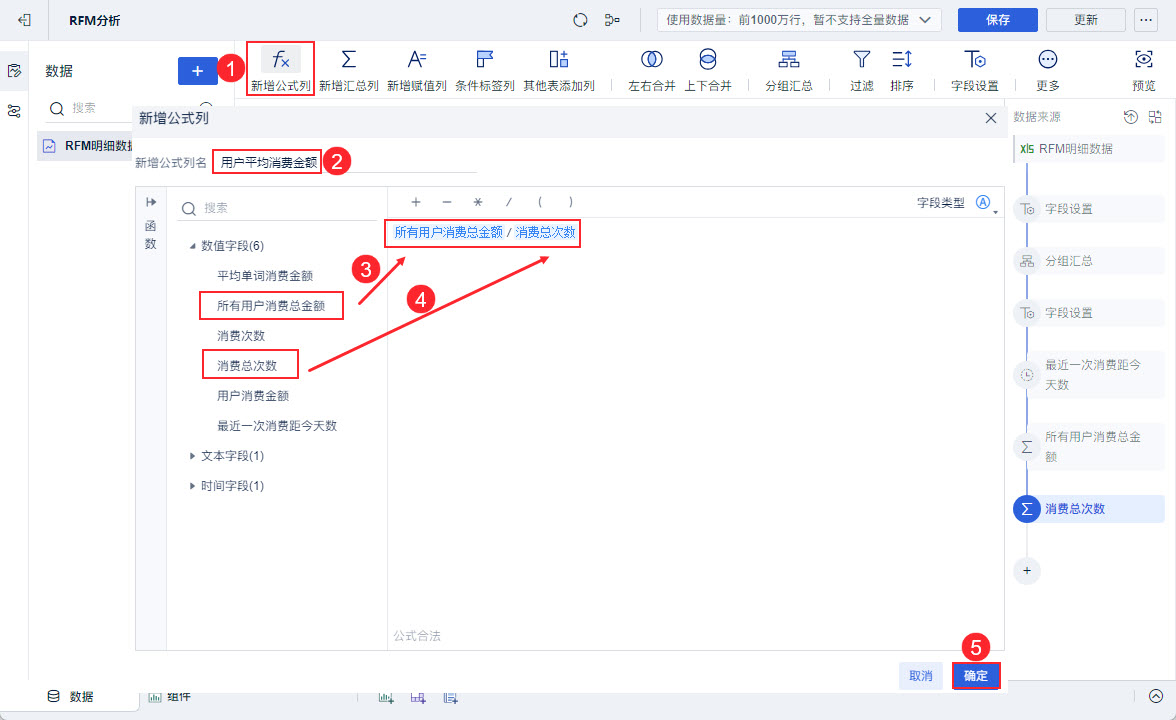Select the 所有用户消费总金额 step in flow

click(1089, 446)
